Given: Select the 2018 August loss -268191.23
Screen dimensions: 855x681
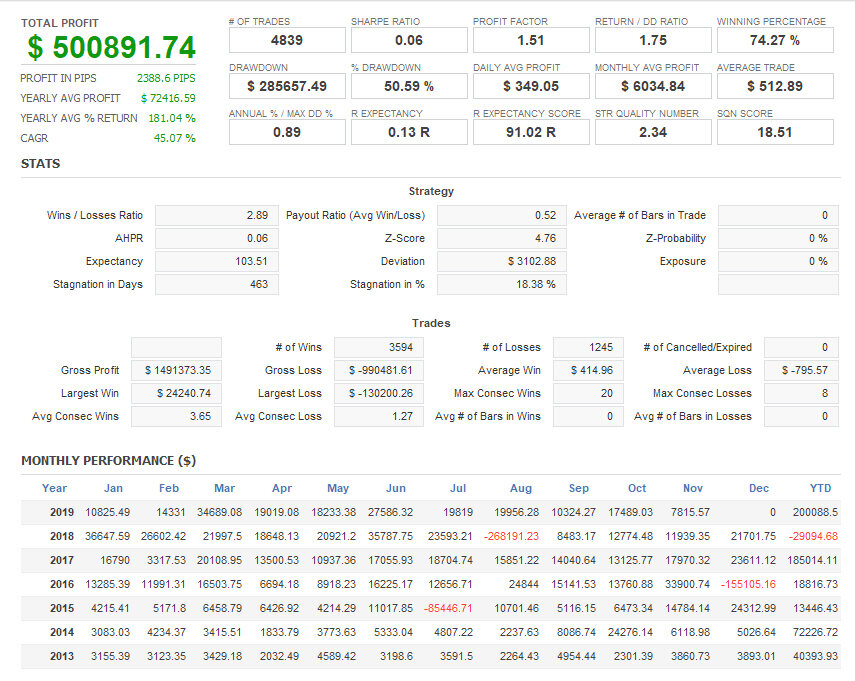Looking at the screenshot, I should (x=511, y=536).
